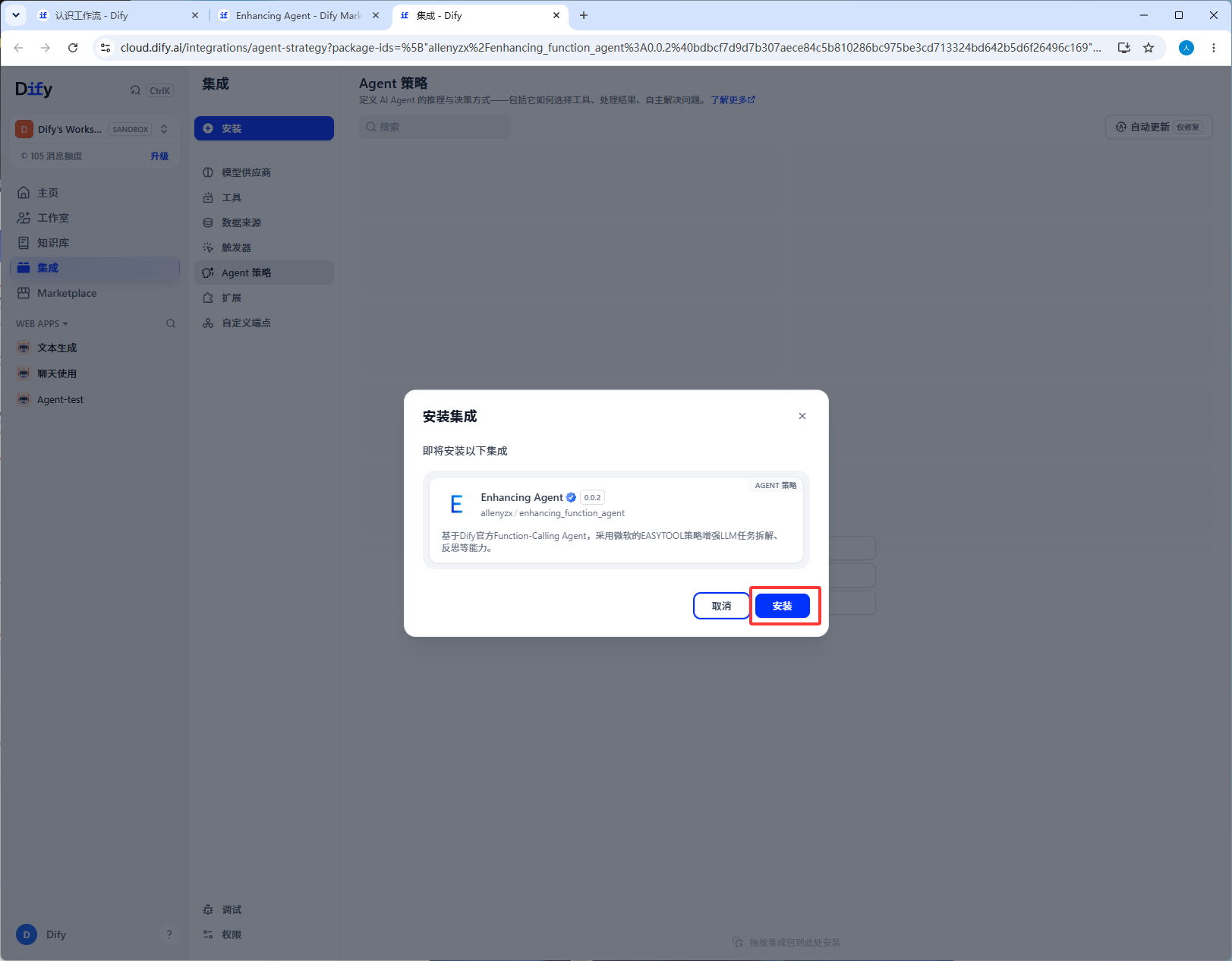Open the 自动更新 settings button
Viewport: 1232px width, 961px height.
[1158, 127]
